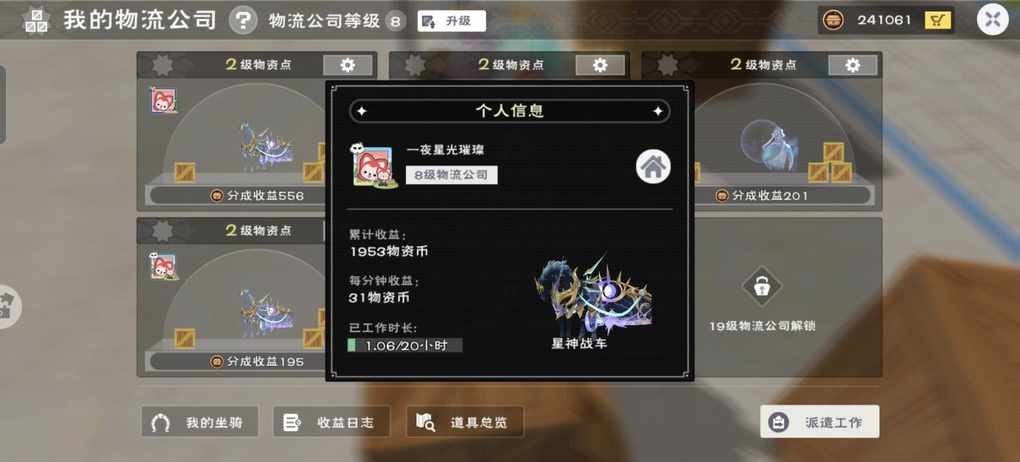Open settings gear of second supply point

tap(600, 65)
